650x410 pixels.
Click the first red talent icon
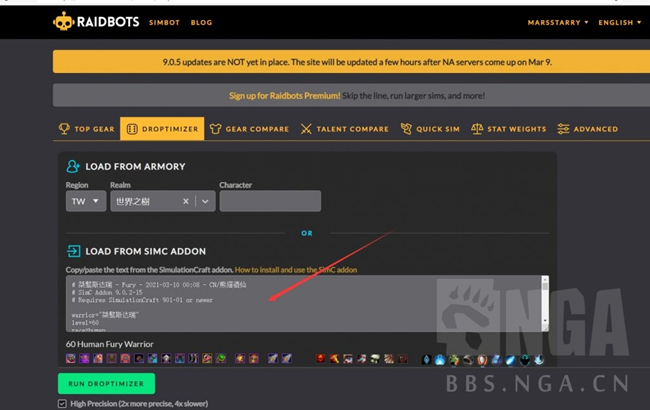pos(320,359)
